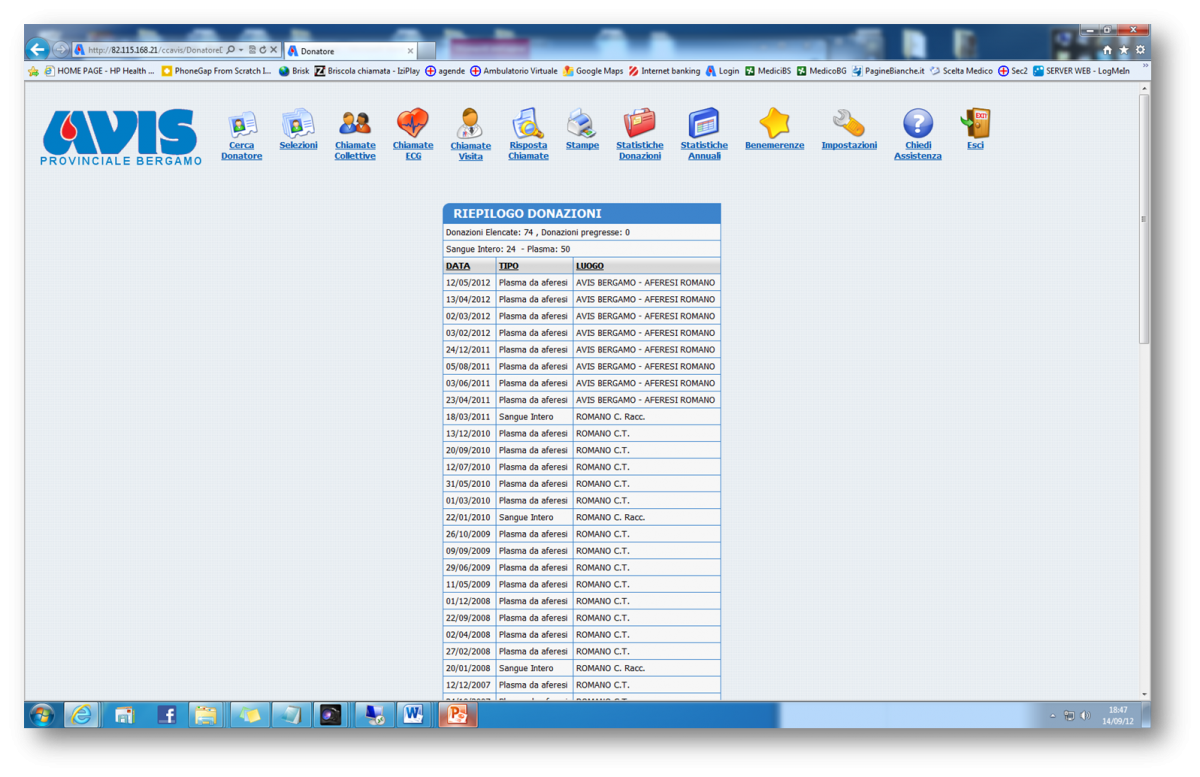Open the Ambulatorio Virtuale bookmark
The height and width of the screenshot is (777, 1200).
[x=514, y=71]
